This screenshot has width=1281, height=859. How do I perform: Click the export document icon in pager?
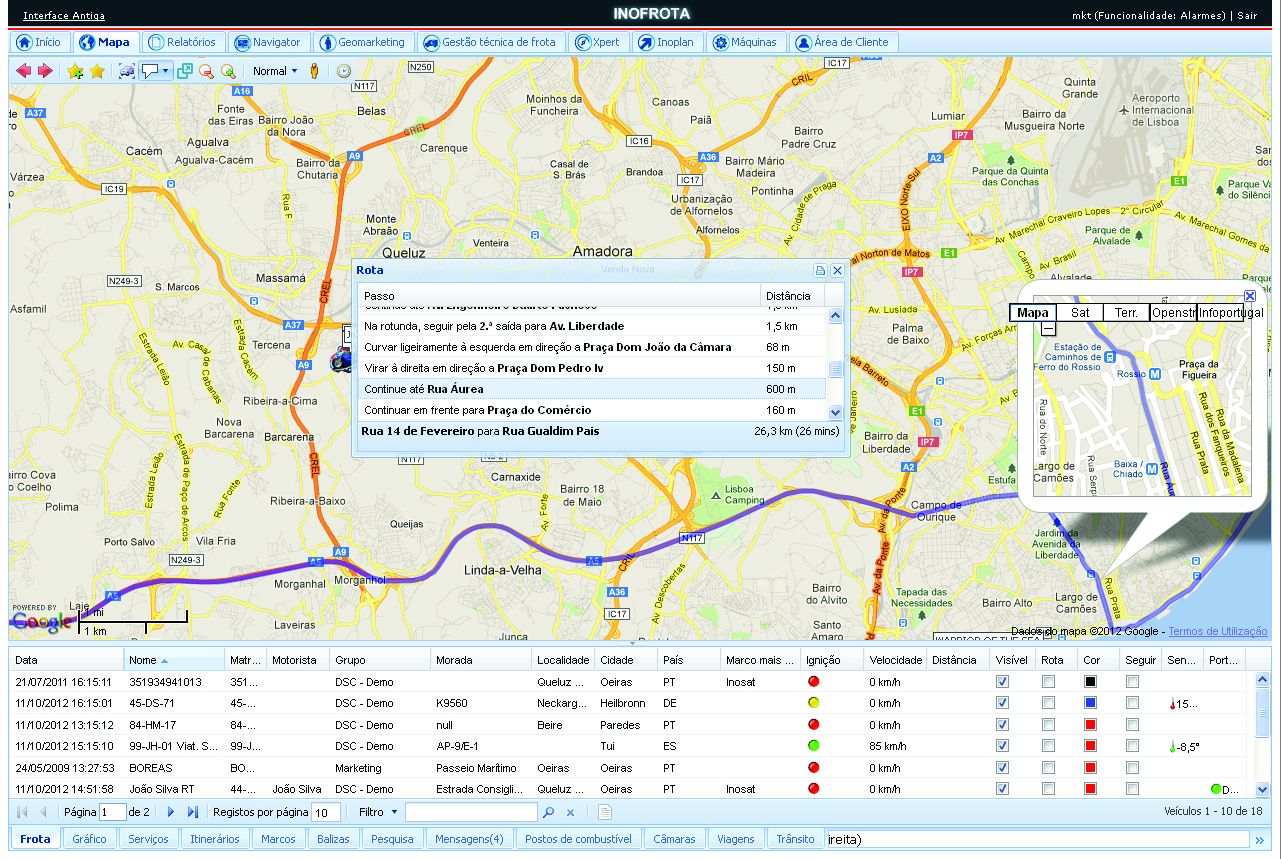coord(605,812)
